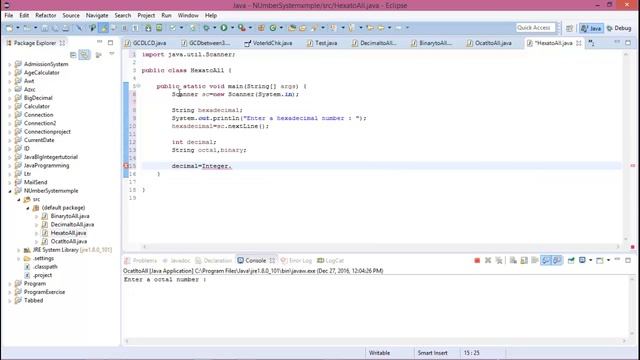Open the Refactor menu
640x360 pixels.
pyautogui.click(x=45, y=16)
